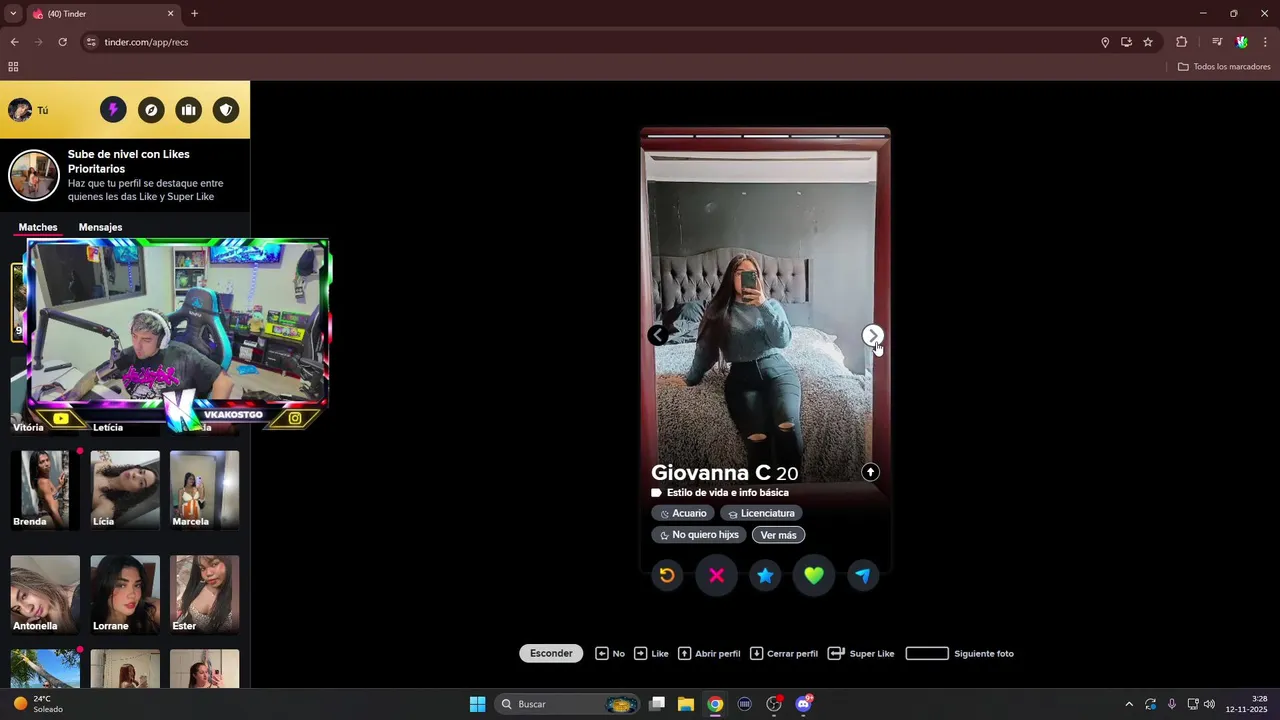Go back with the browser back arrow
Viewport: 1280px width, 720px height.
click(x=14, y=42)
